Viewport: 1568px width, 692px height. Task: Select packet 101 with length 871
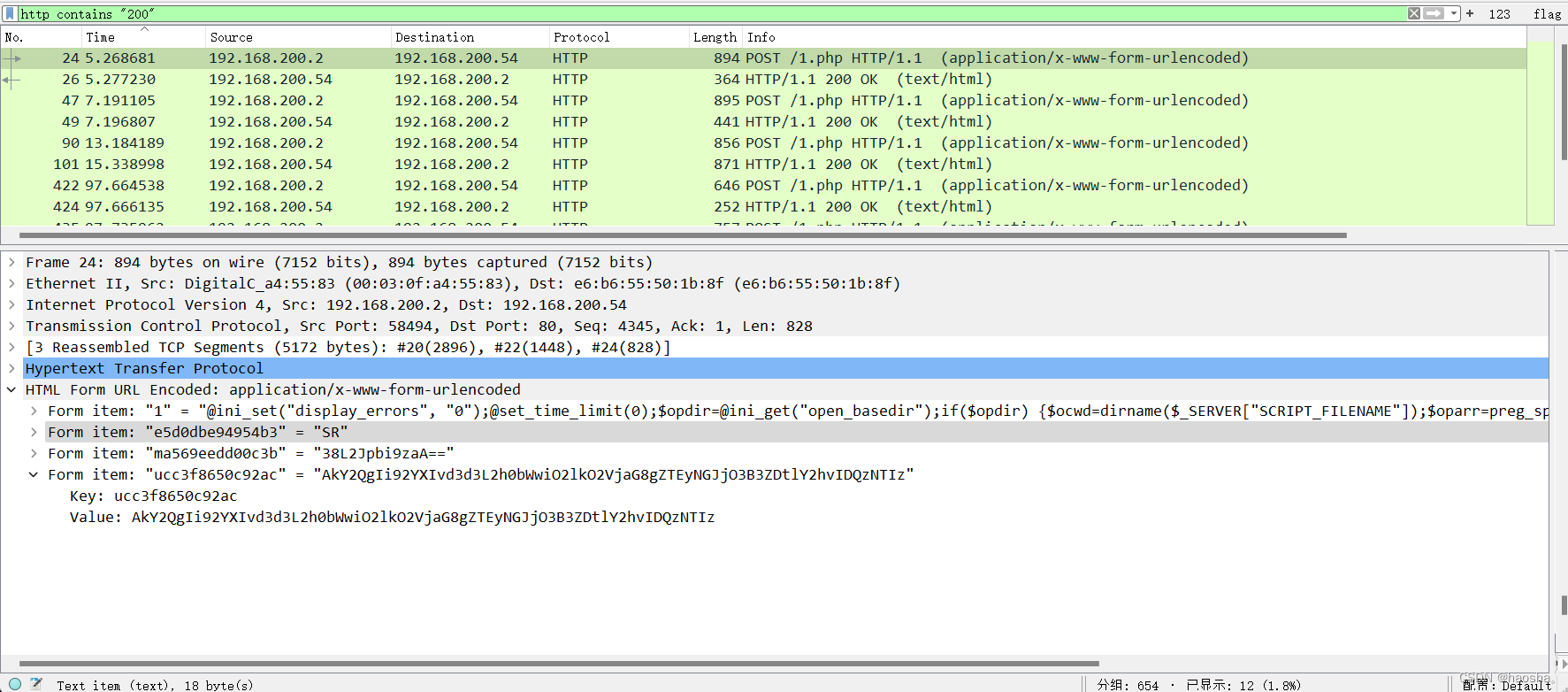pyautogui.click(x=764, y=165)
